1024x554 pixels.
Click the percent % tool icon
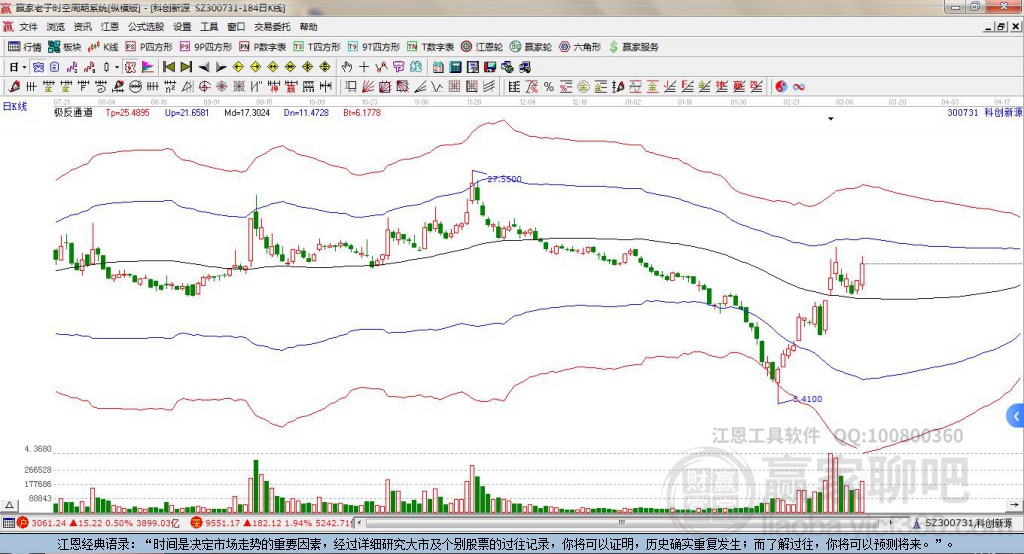pos(549,86)
